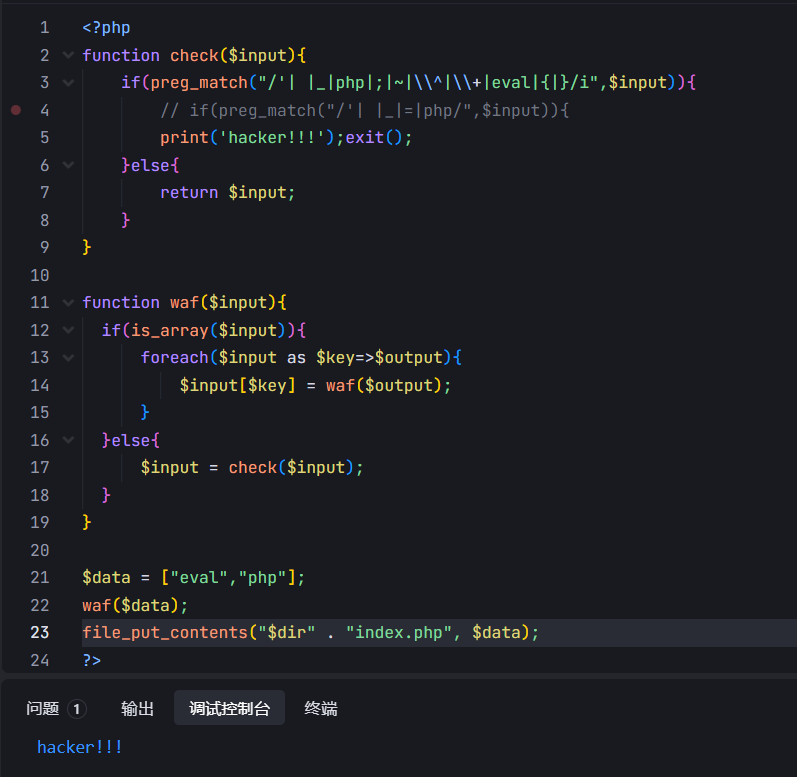Click the waf($data) call on line 22

(135, 605)
